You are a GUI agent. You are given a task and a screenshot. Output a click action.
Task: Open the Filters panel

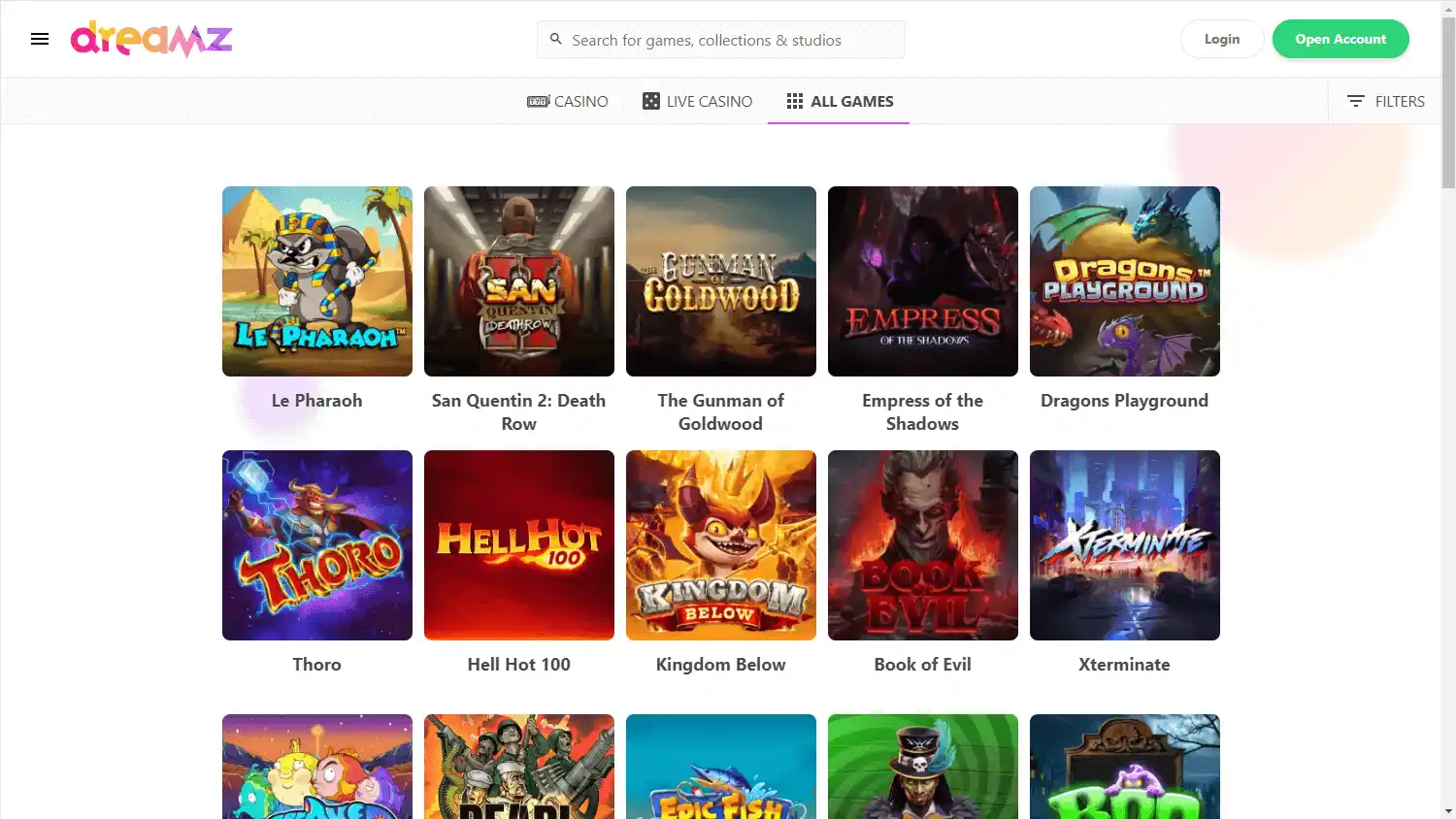click(x=1385, y=101)
